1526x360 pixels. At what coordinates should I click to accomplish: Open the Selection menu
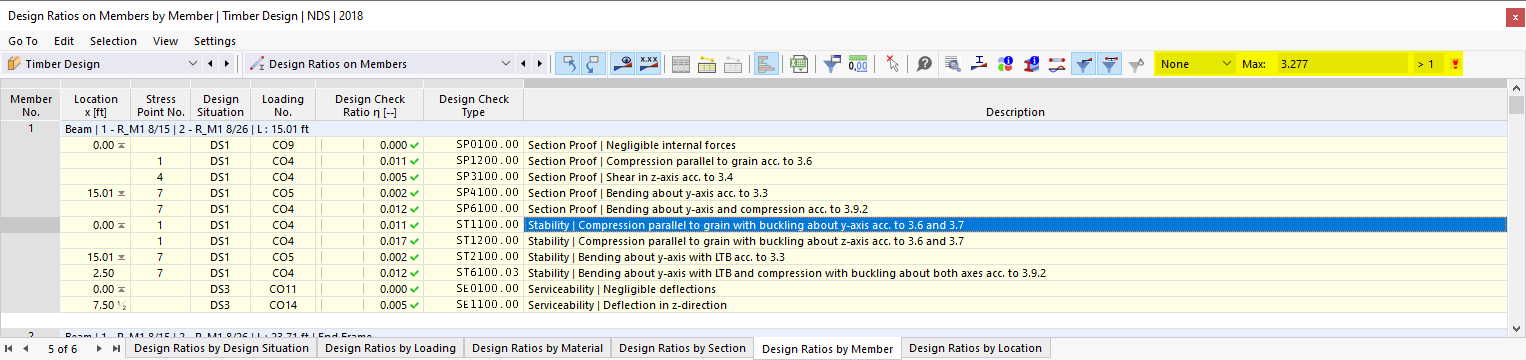113,41
